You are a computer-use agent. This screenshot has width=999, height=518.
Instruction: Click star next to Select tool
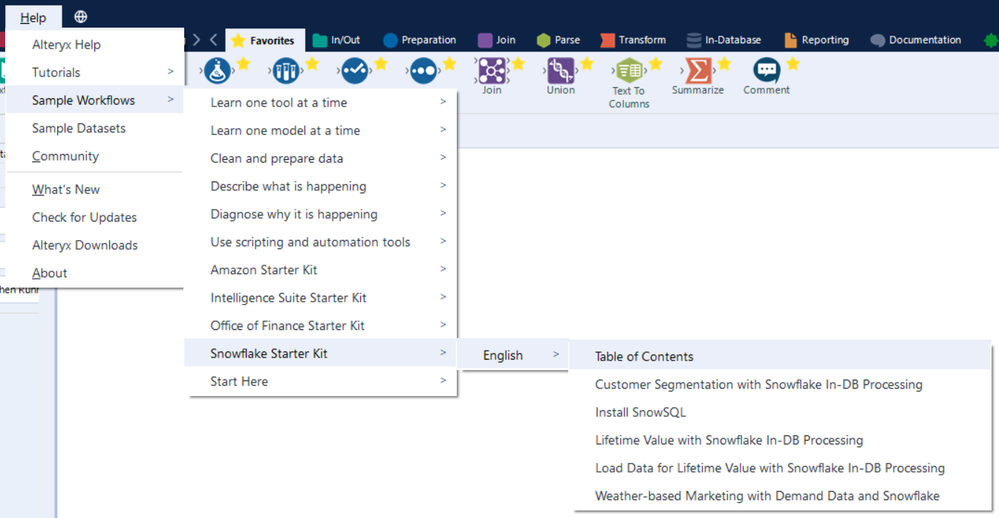(380, 64)
